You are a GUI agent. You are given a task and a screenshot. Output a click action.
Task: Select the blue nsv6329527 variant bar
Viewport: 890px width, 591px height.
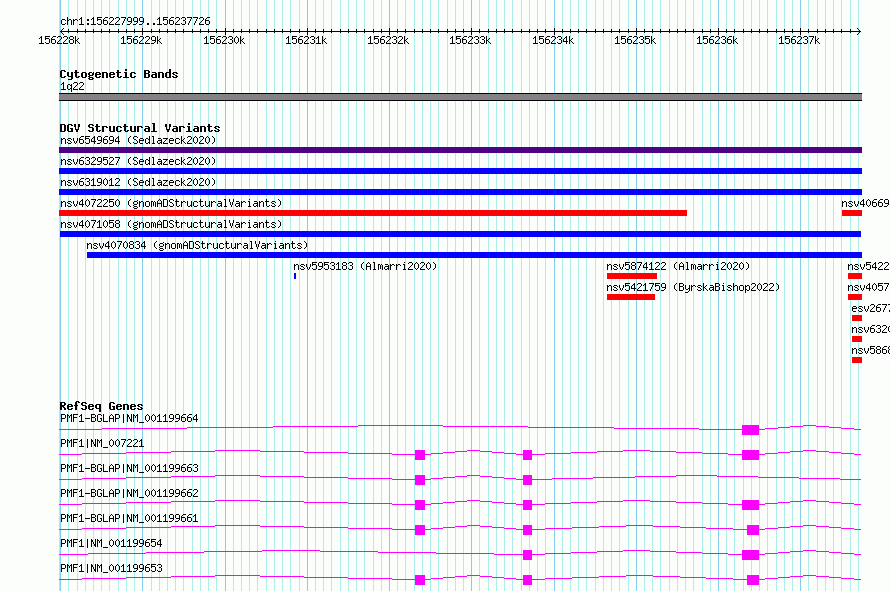[x=460, y=171]
